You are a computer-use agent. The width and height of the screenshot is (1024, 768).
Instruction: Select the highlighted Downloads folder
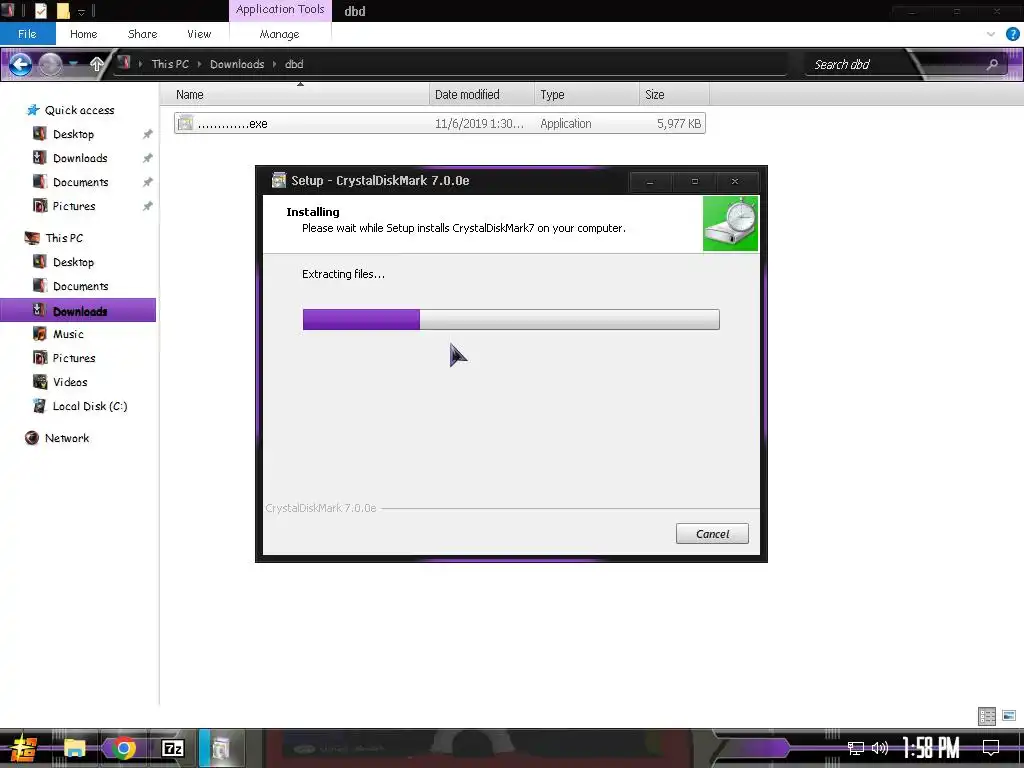tap(78, 310)
